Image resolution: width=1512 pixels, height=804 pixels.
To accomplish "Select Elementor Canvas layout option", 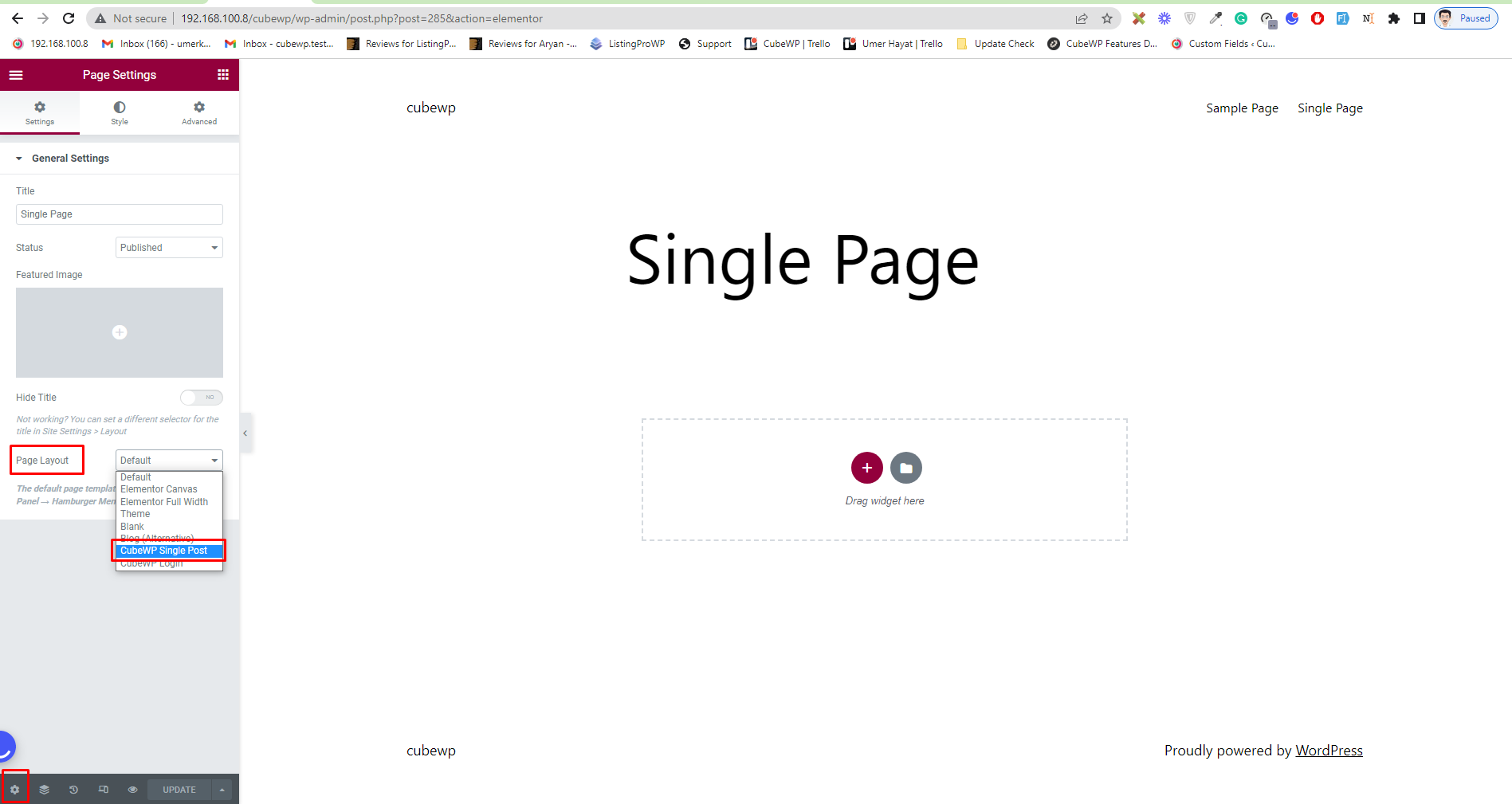I will 169,489.
